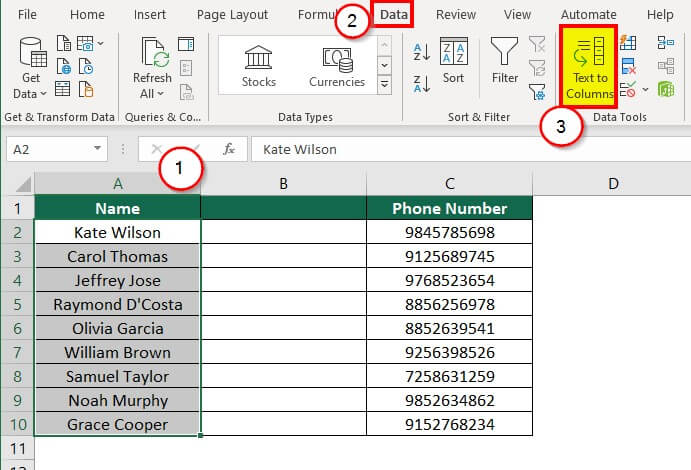Select the Stocks data type
The image size is (691, 470).
point(259,65)
